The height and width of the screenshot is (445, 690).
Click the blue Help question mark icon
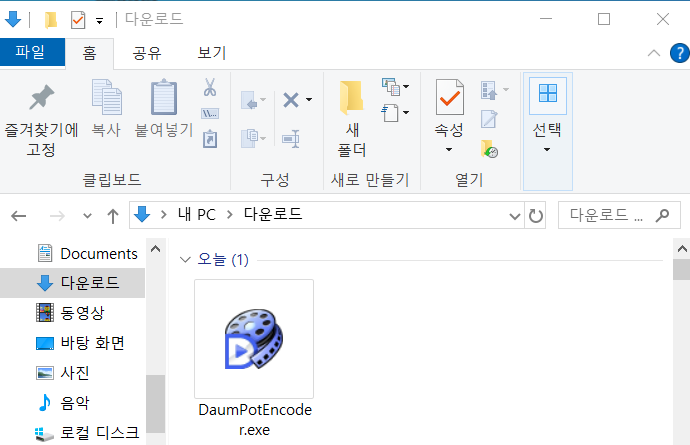coord(680,53)
